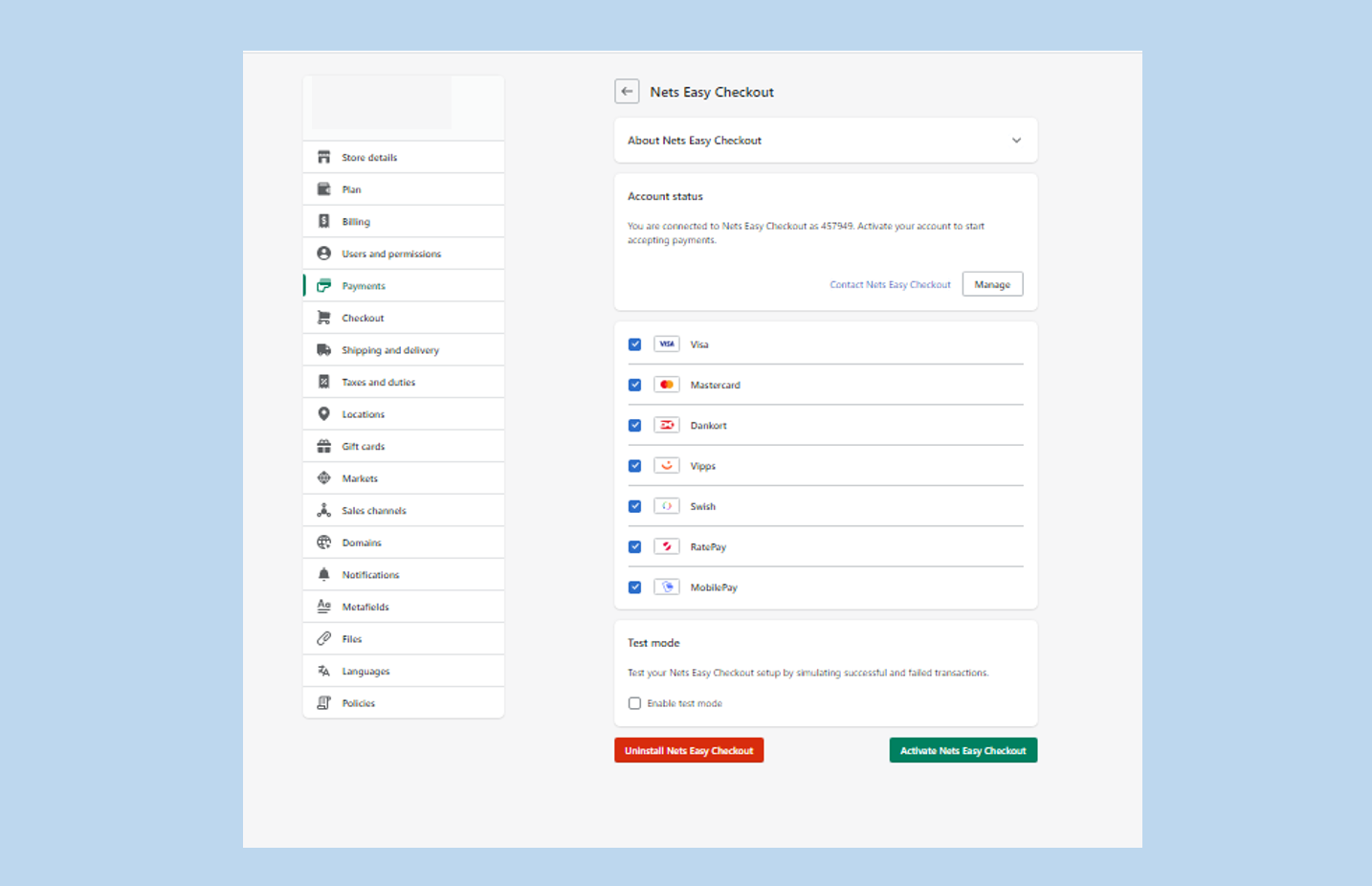The image size is (1372, 886).
Task: Click the Languages translate icon
Action: coord(324,671)
